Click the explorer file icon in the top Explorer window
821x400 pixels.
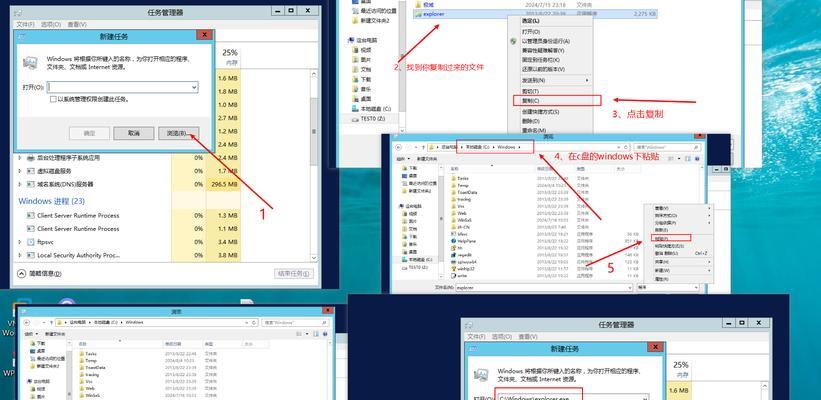[x=418, y=14]
